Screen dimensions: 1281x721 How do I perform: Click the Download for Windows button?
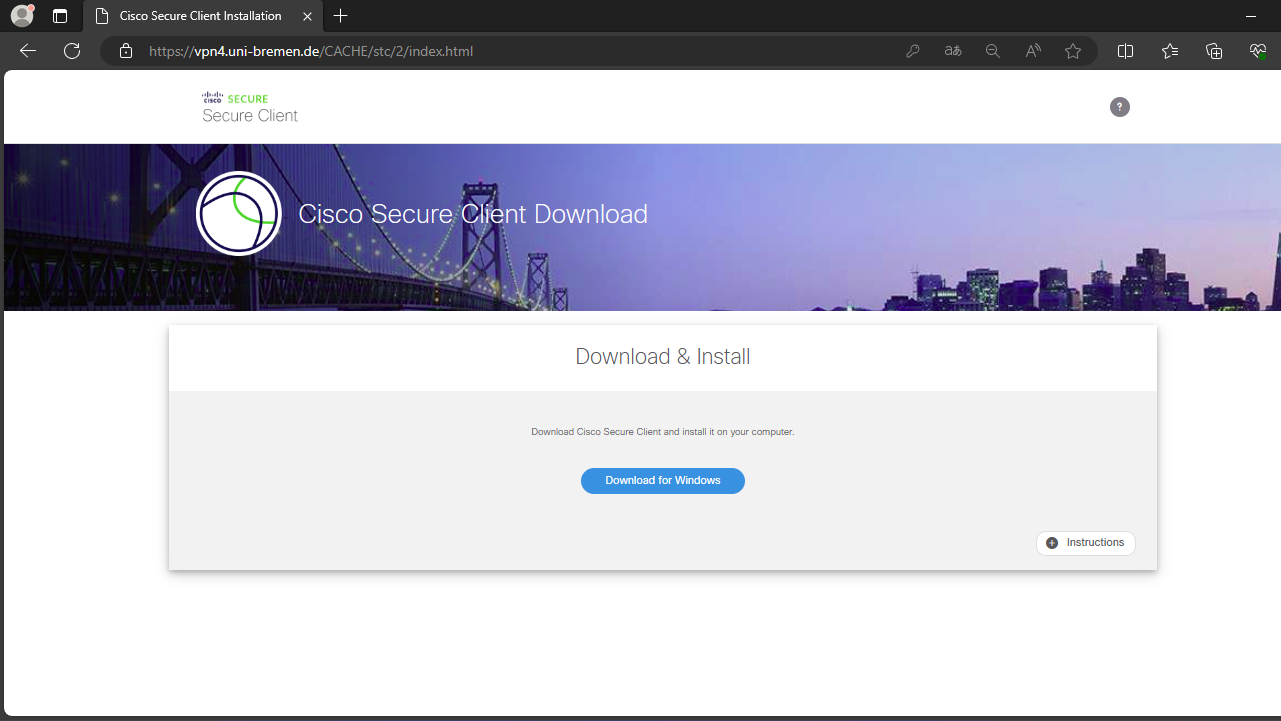pyautogui.click(x=662, y=481)
